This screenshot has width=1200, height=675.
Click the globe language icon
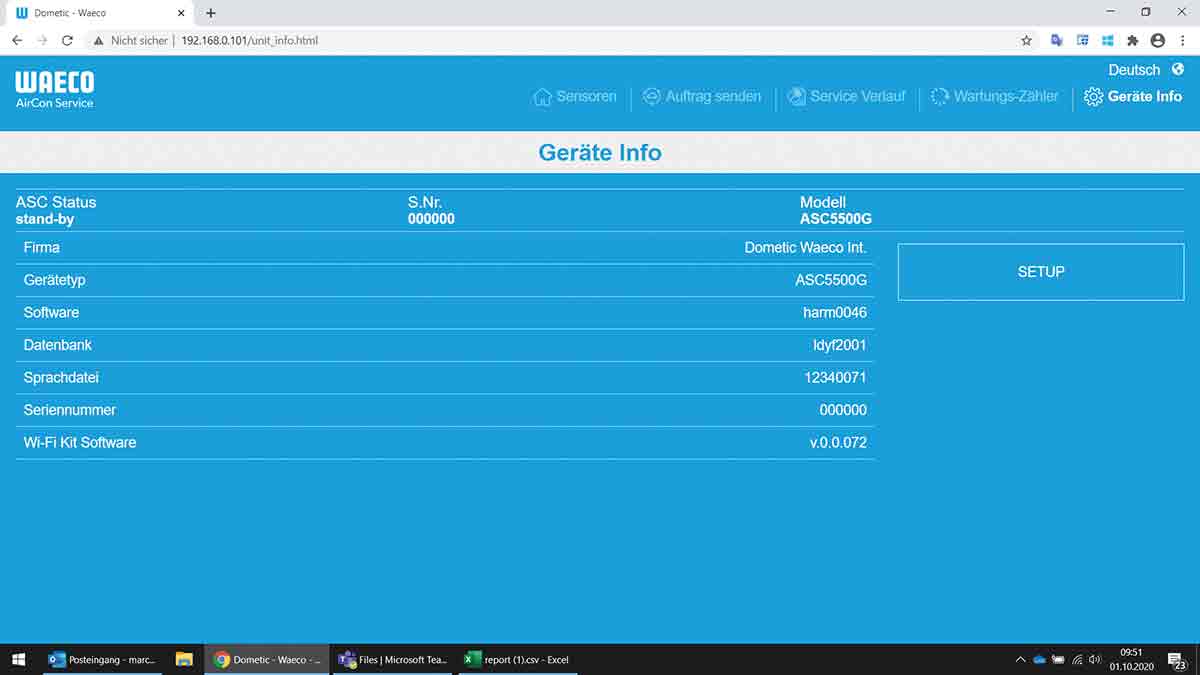[1178, 69]
